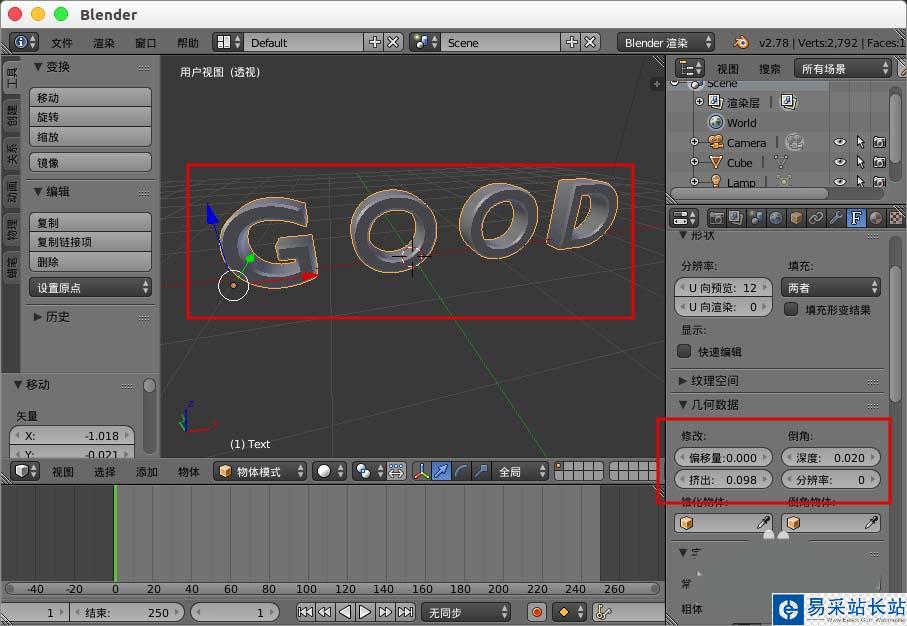Open the render camera properties tab
Viewport: 907px width, 626px height.
(717, 217)
